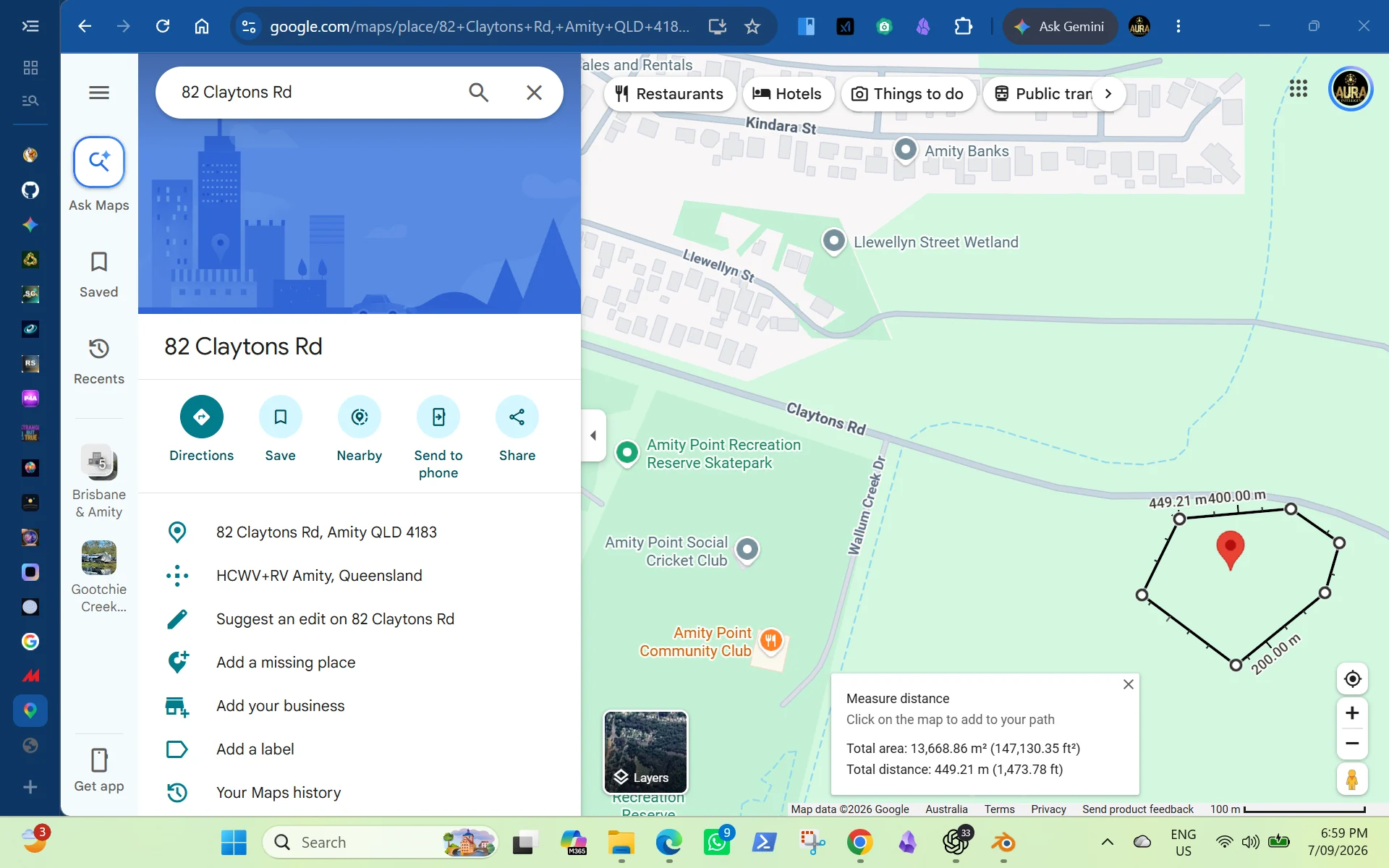
Task: Click the taskbar Search box
Action: [x=380, y=842]
